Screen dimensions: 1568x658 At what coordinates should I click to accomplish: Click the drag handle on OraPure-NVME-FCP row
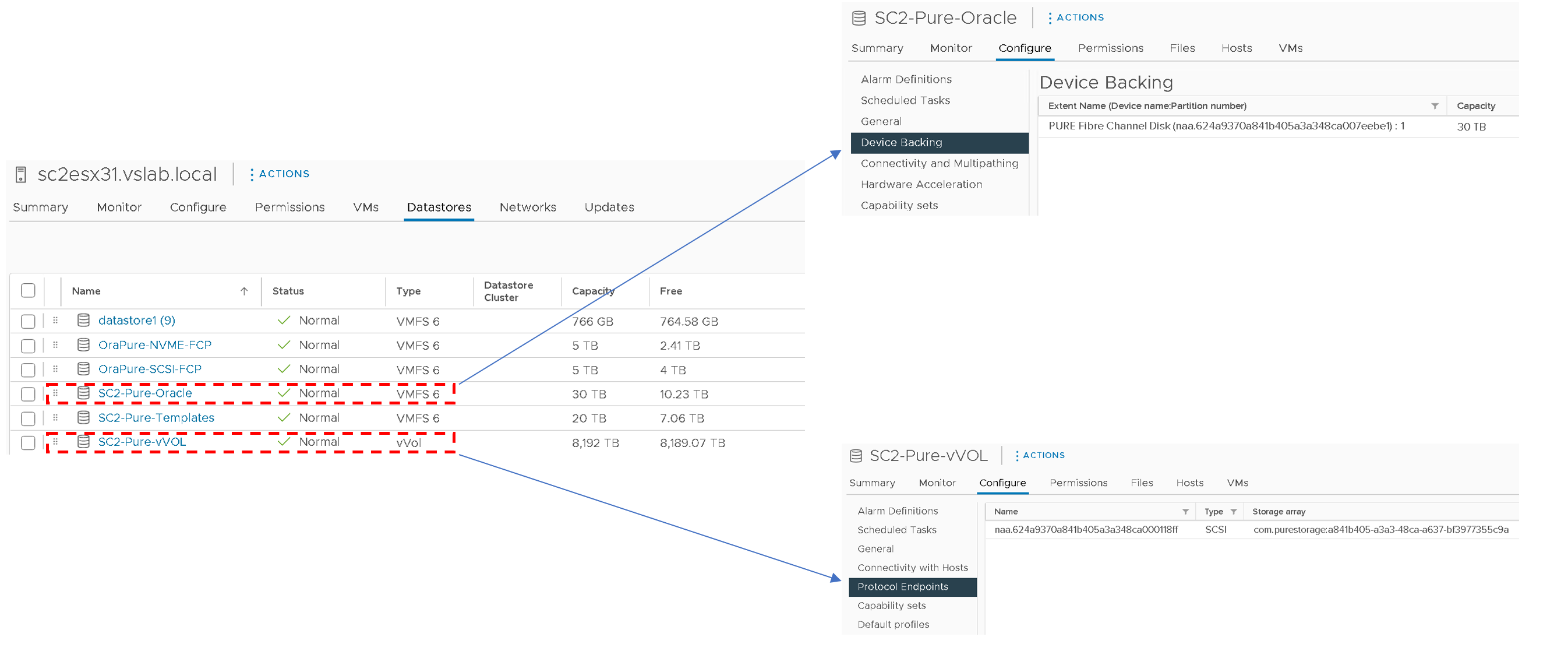point(55,345)
